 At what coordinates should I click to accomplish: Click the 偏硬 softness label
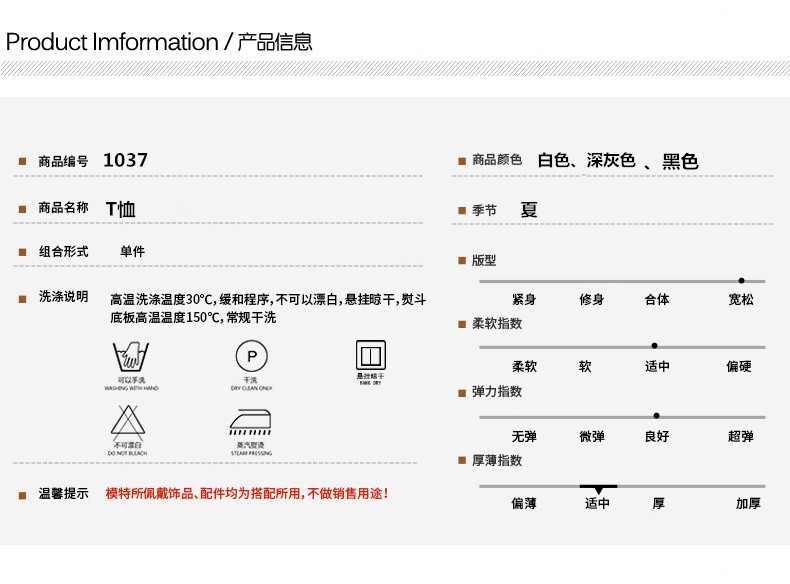point(739,366)
